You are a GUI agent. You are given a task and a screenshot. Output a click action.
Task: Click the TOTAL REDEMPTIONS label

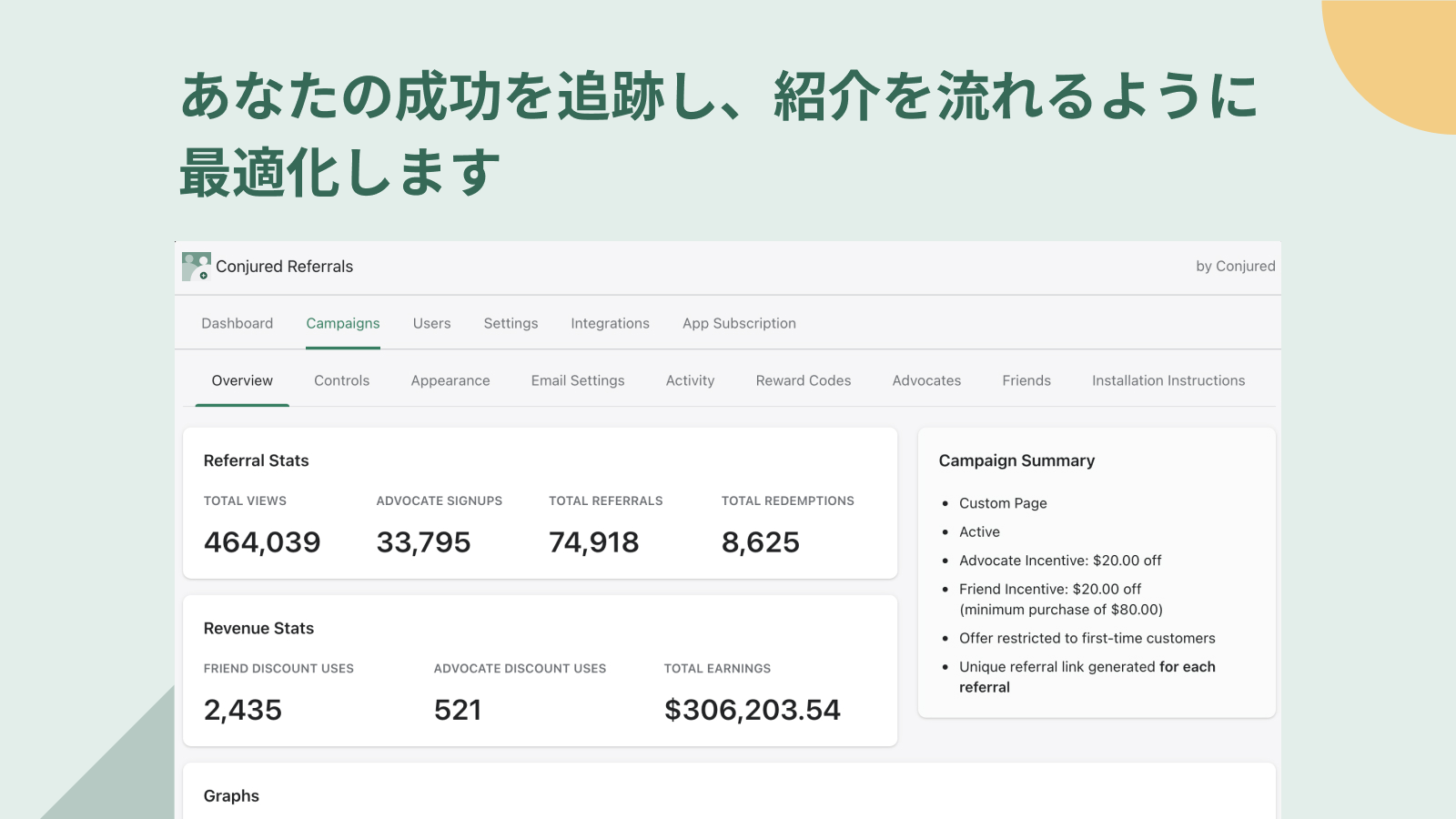tap(788, 500)
